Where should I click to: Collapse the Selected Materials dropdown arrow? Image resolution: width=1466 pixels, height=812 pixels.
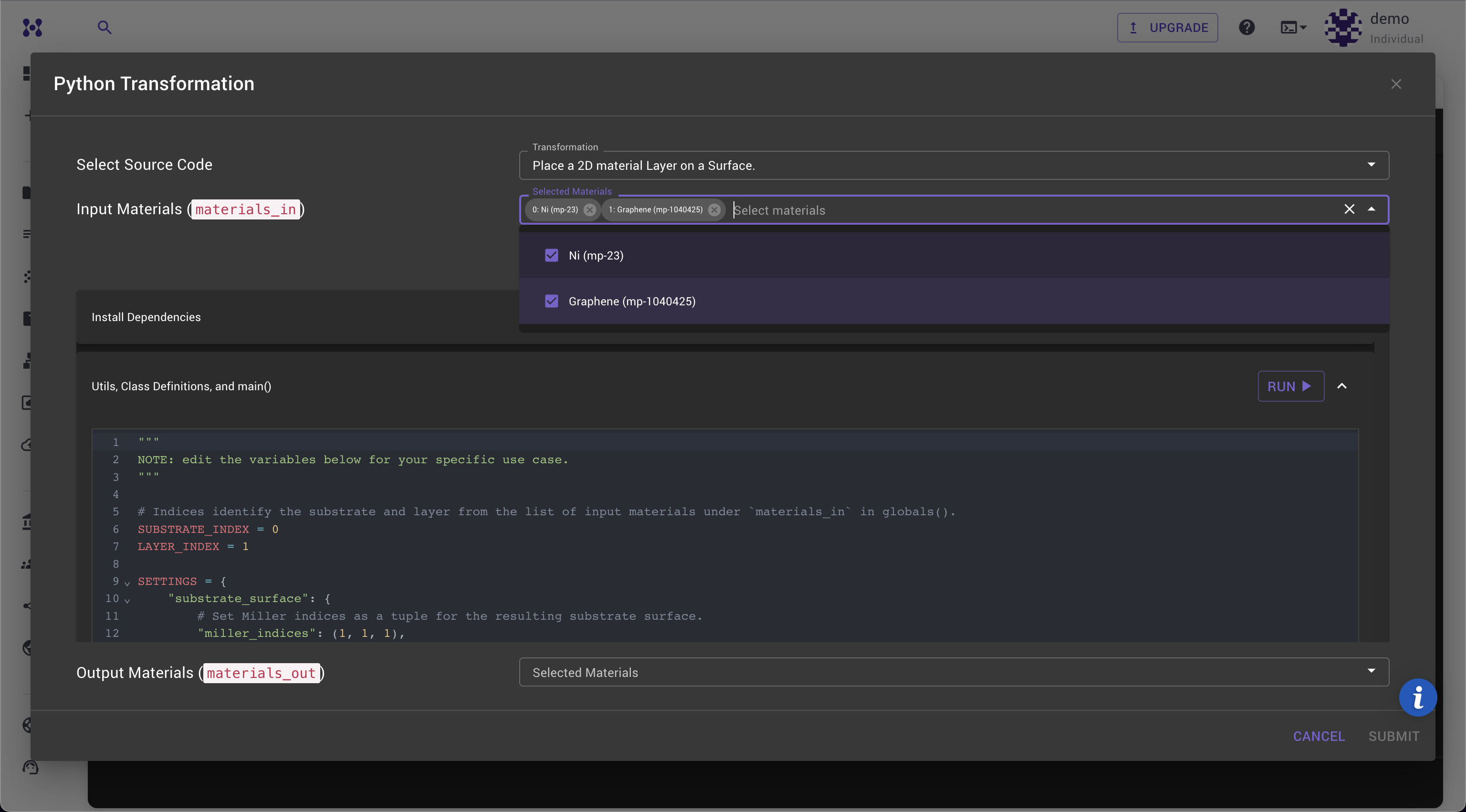point(1372,209)
